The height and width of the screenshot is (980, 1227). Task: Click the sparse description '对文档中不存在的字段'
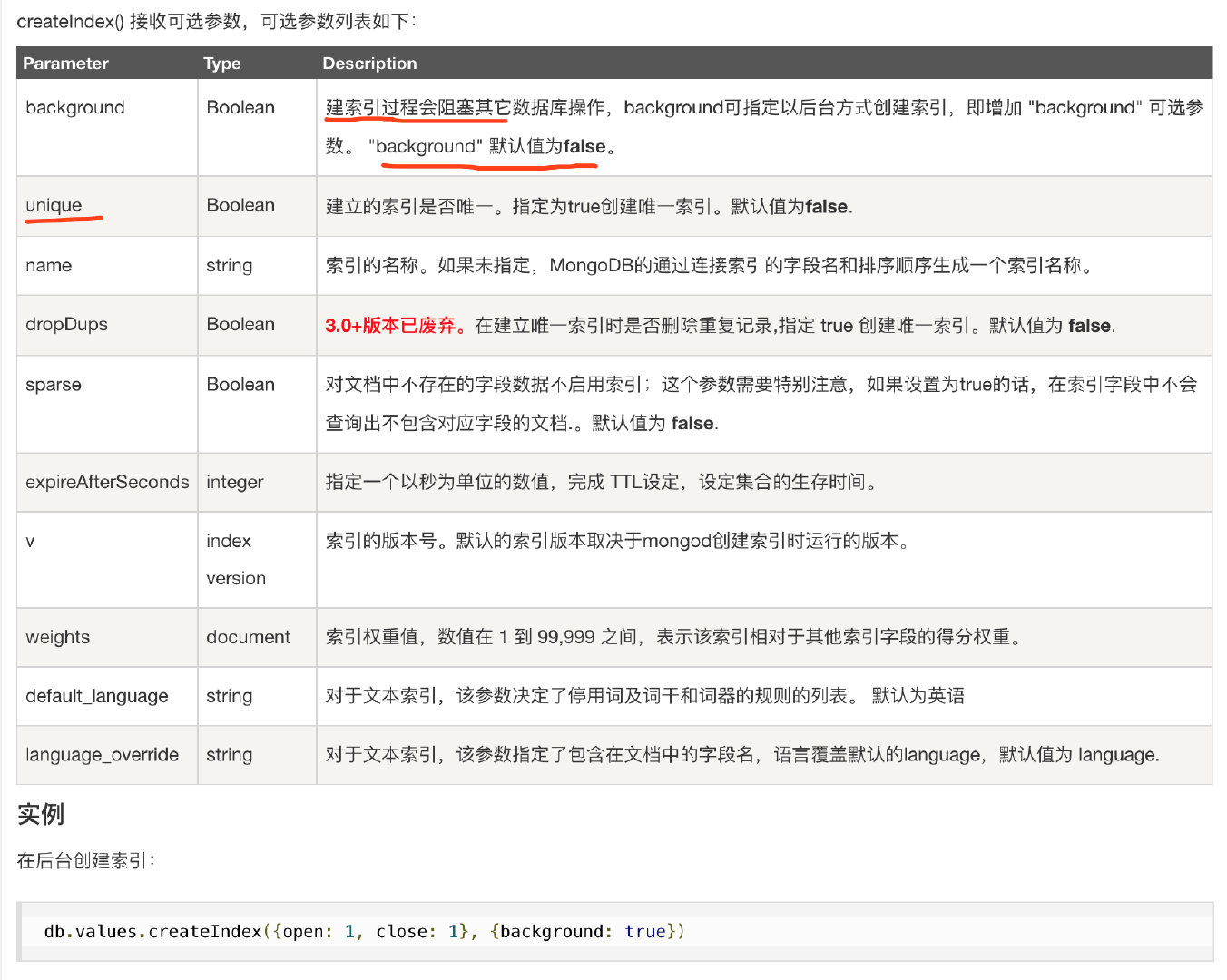point(761,403)
